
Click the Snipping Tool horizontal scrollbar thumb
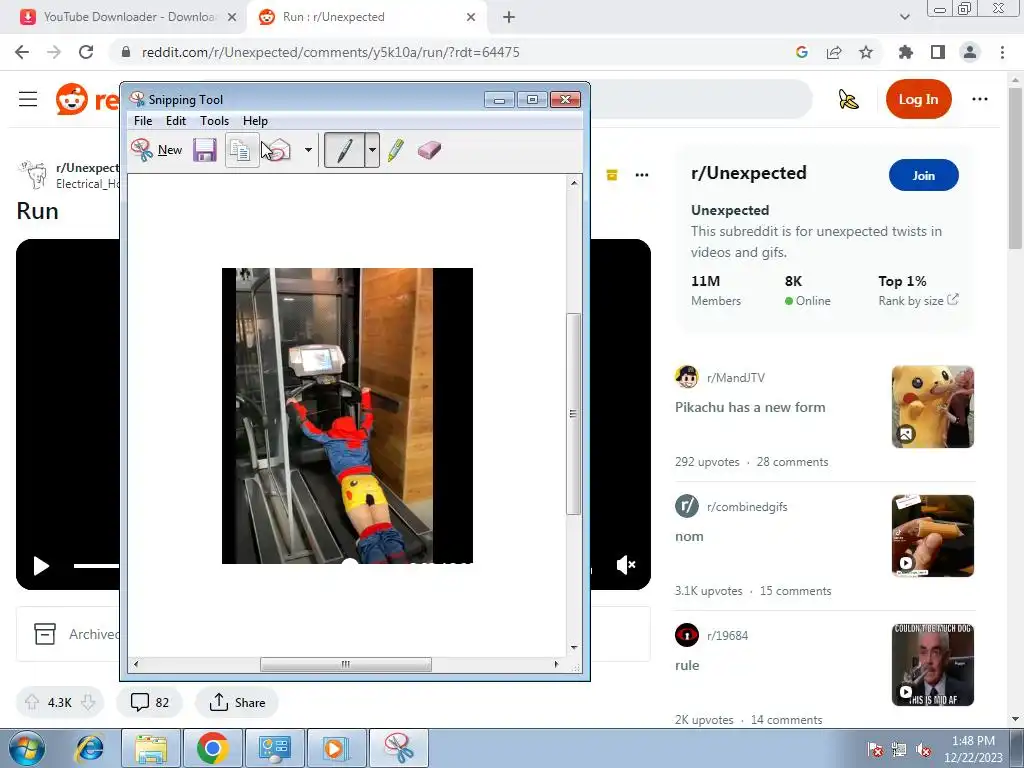(345, 664)
